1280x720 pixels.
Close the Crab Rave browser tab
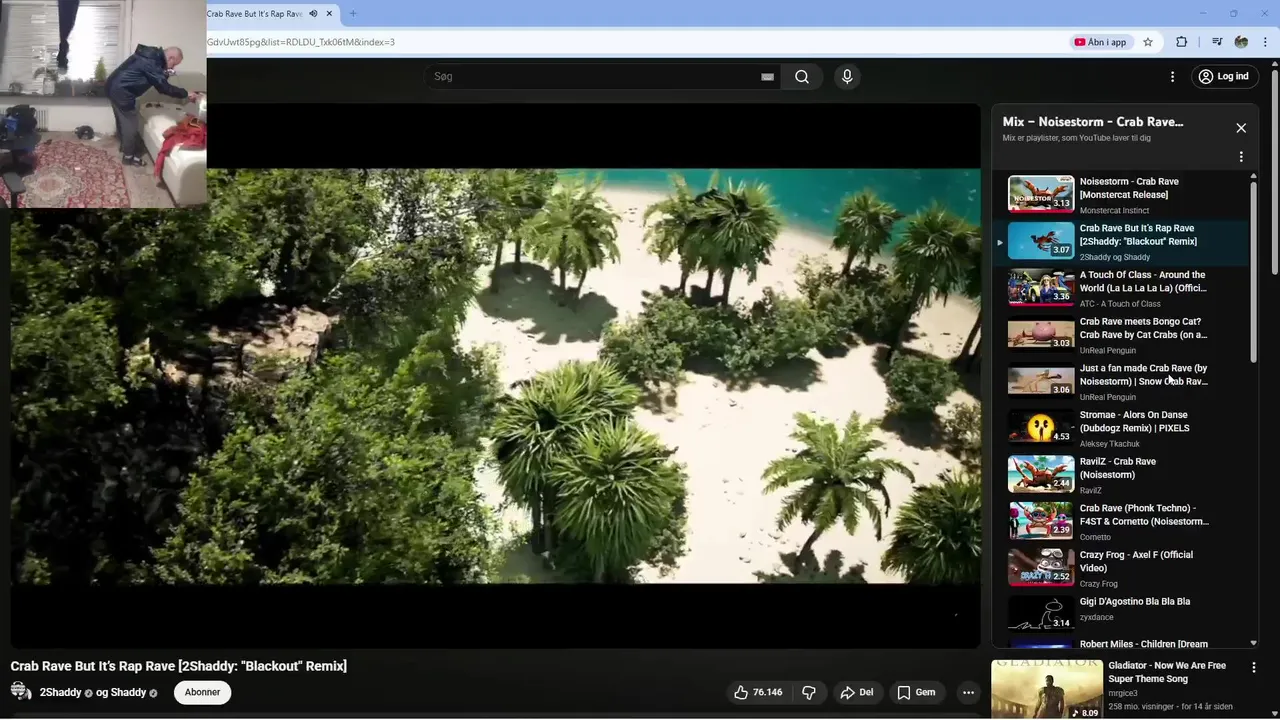(330, 14)
